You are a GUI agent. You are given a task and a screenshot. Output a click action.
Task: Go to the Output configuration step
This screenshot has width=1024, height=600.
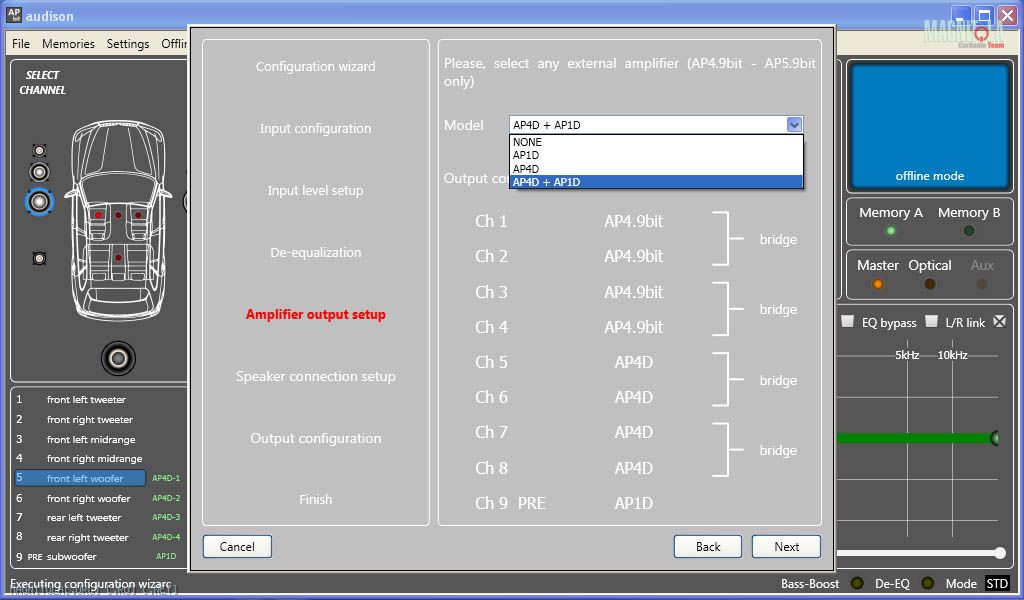315,439
